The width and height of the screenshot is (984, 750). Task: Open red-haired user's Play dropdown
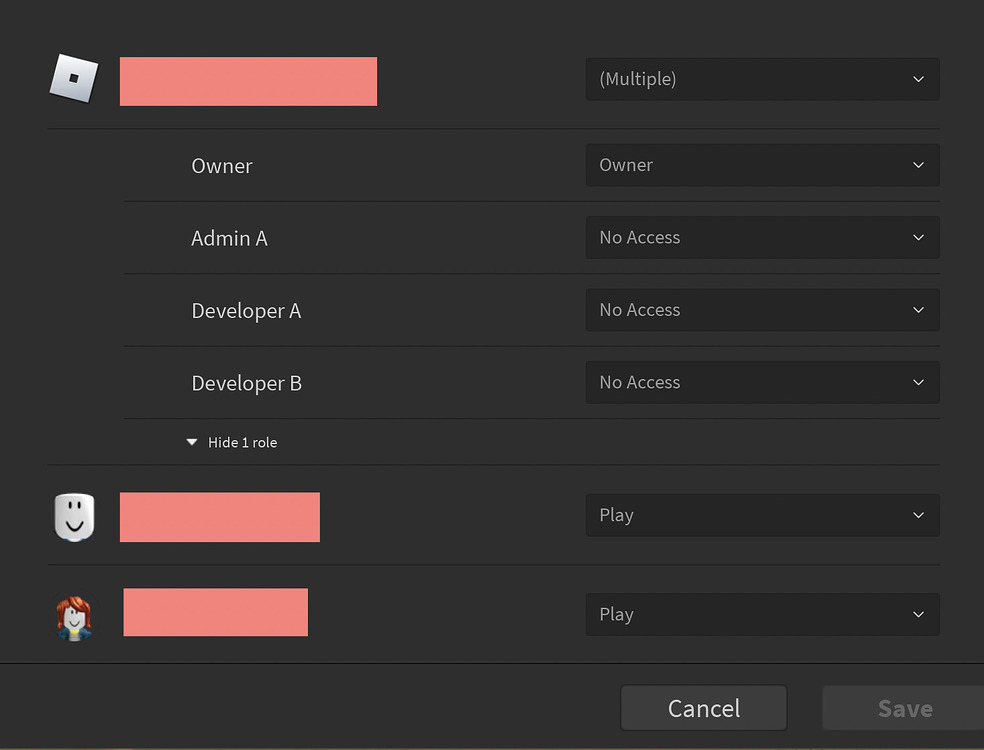pyautogui.click(x=762, y=615)
